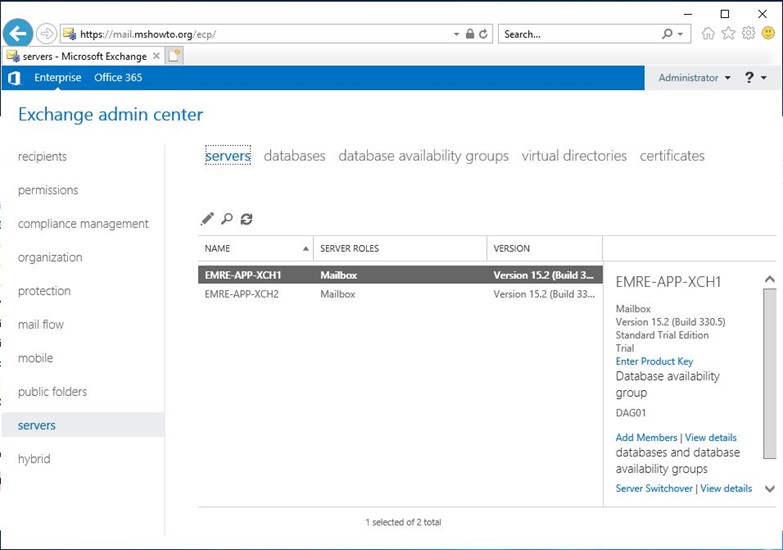The width and height of the screenshot is (783, 550).
Task: Open a new browser tab
Action: click(x=174, y=55)
